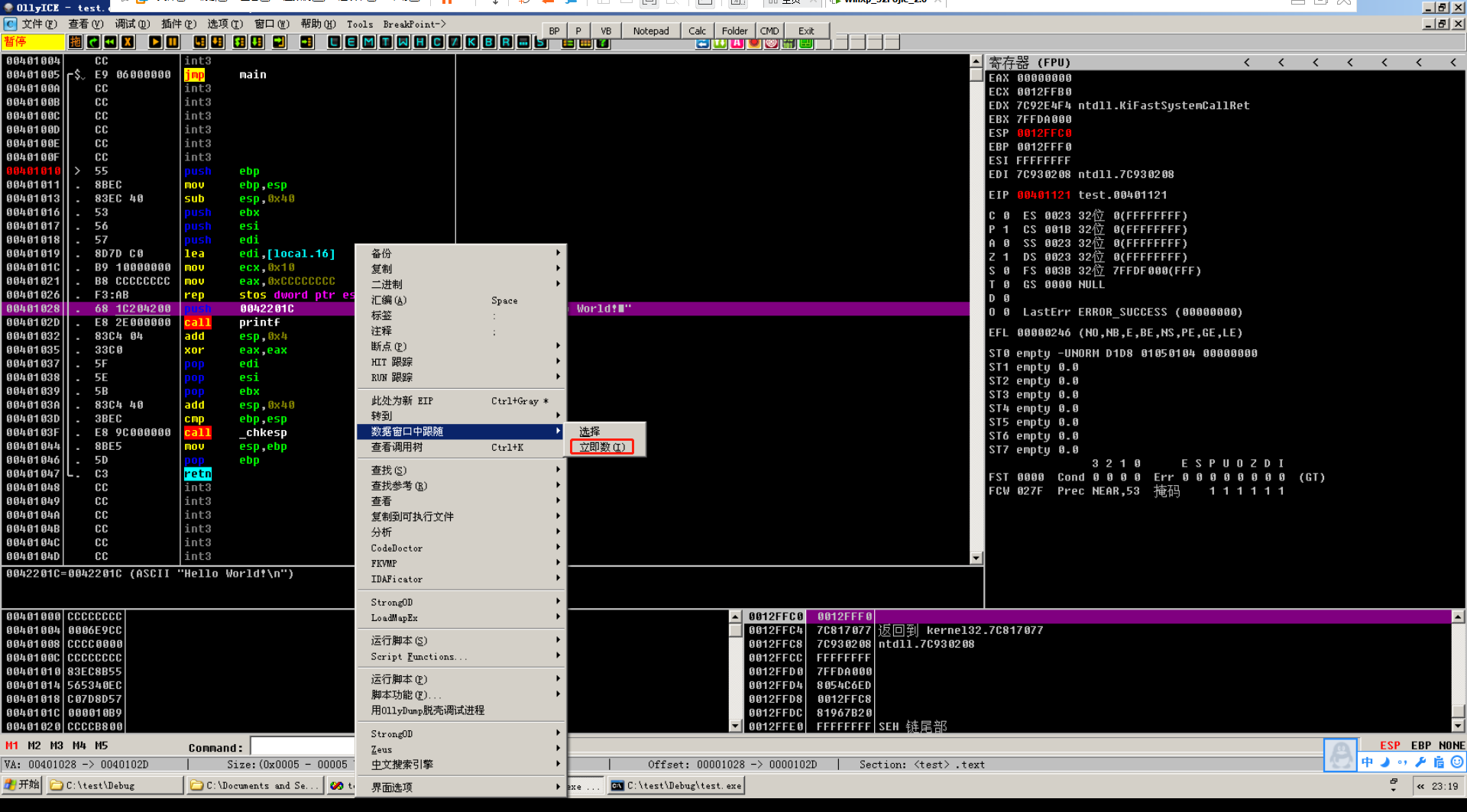Open the 调试(D) debug menu
Screen dimensions: 1467x812
coord(132,24)
